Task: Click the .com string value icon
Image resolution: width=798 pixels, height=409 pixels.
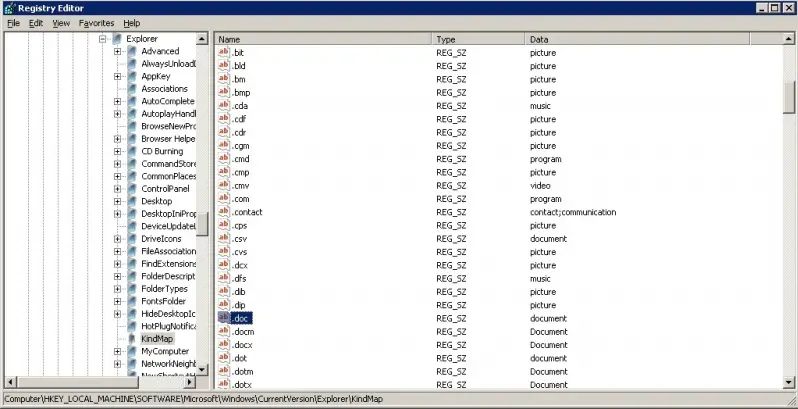Action: click(223, 198)
